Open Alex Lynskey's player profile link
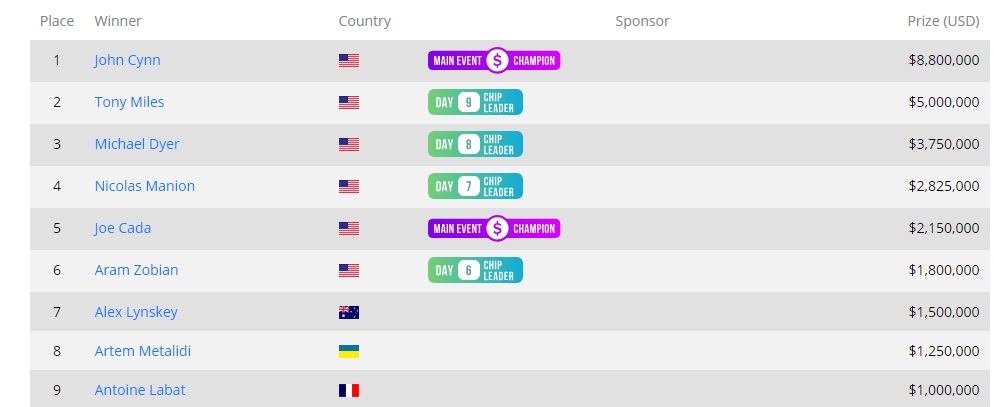The height and width of the screenshot is (407, 994). coord(136,312)
